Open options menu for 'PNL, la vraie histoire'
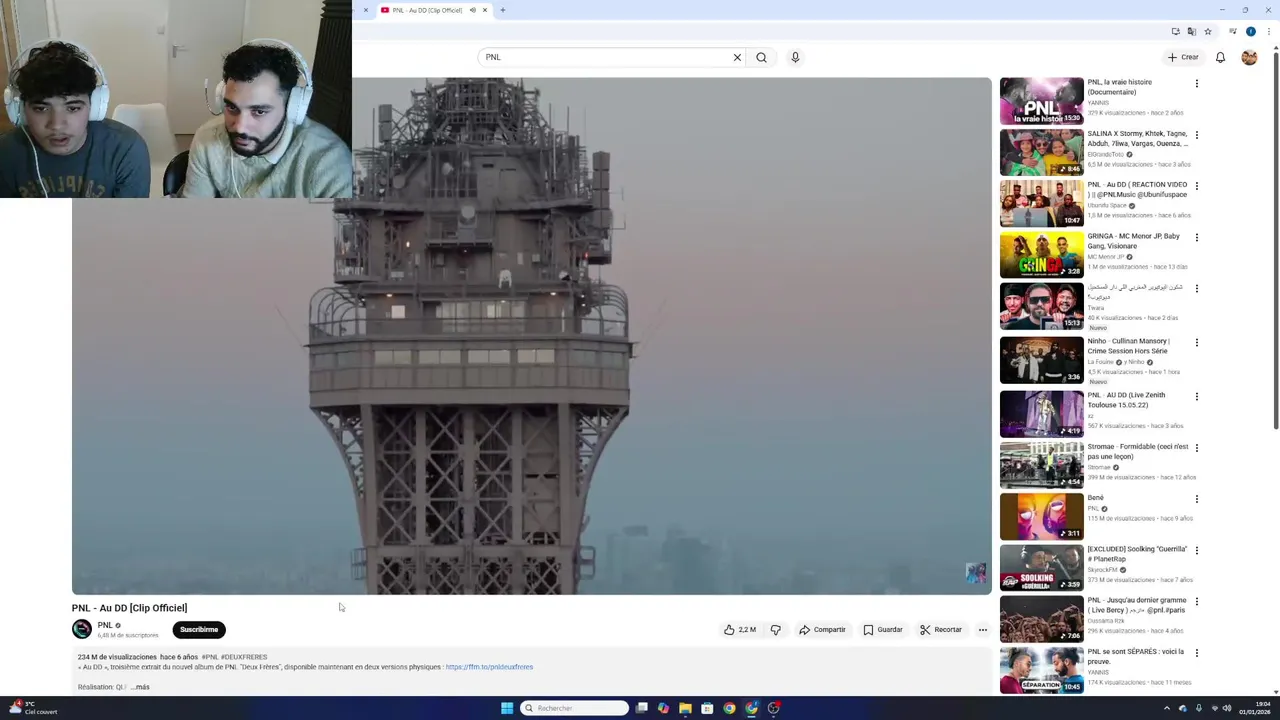 (x=1196, y=84)
